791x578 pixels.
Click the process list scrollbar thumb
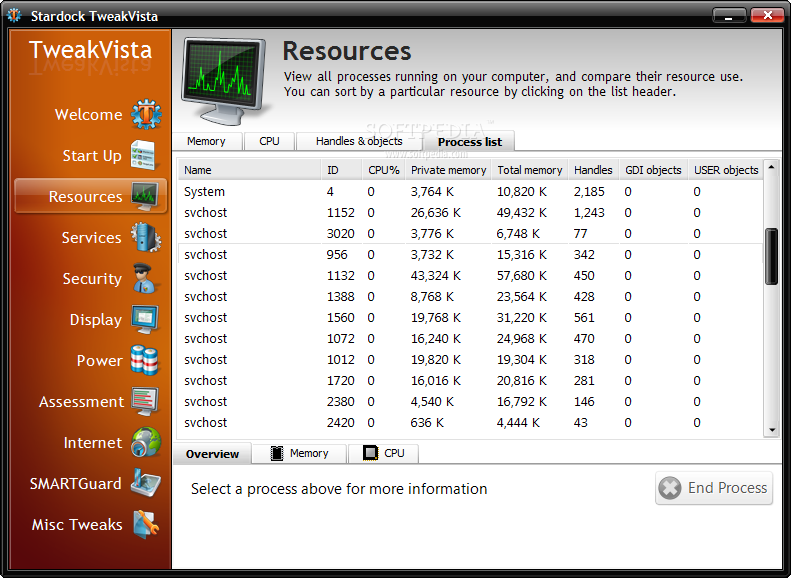click(771, 256)
